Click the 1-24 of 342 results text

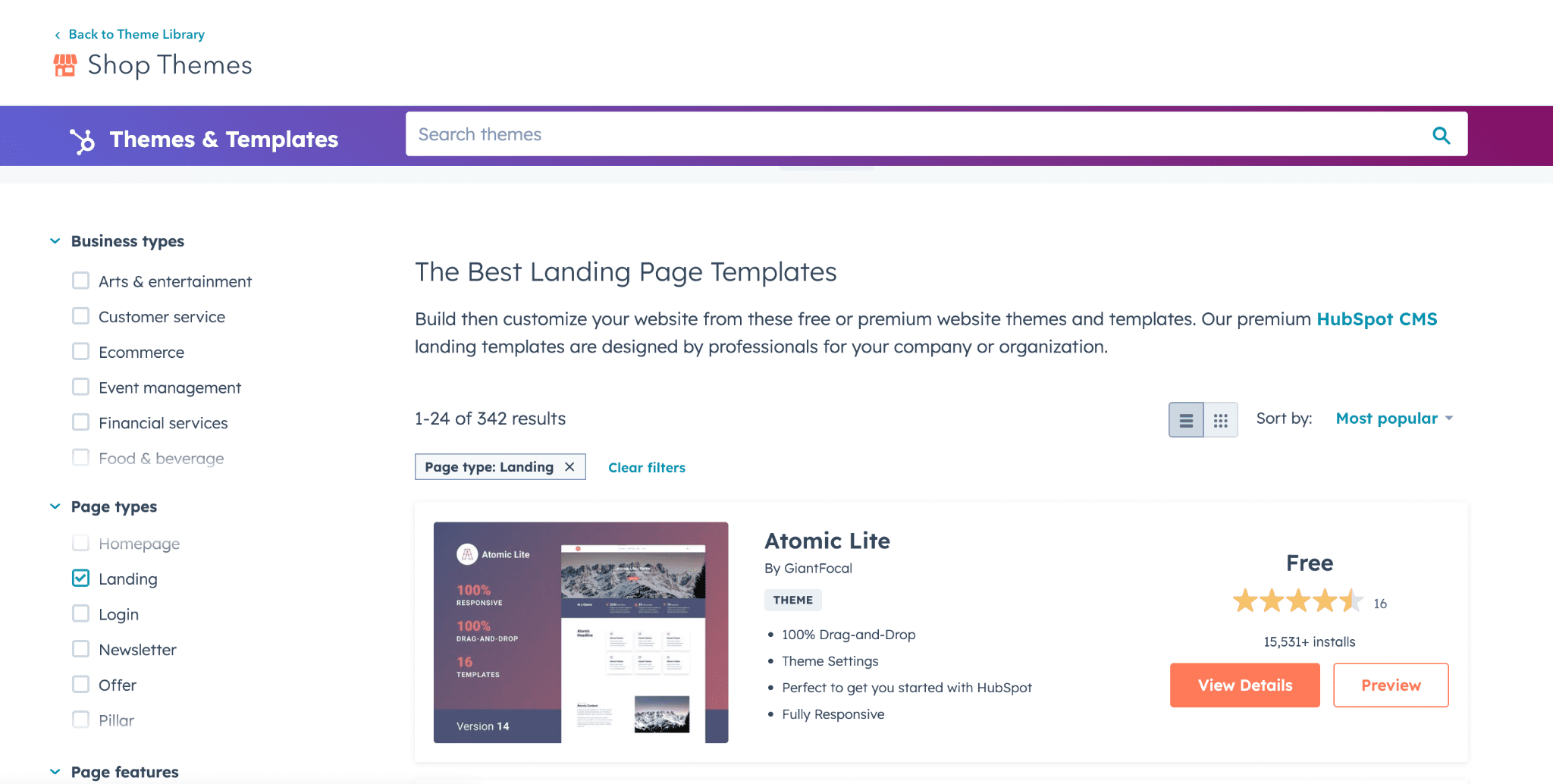(490, 419)
